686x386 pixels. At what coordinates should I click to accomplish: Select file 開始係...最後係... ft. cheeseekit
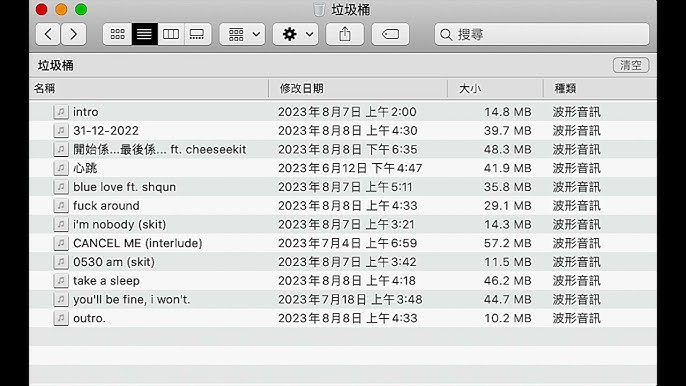160,149
